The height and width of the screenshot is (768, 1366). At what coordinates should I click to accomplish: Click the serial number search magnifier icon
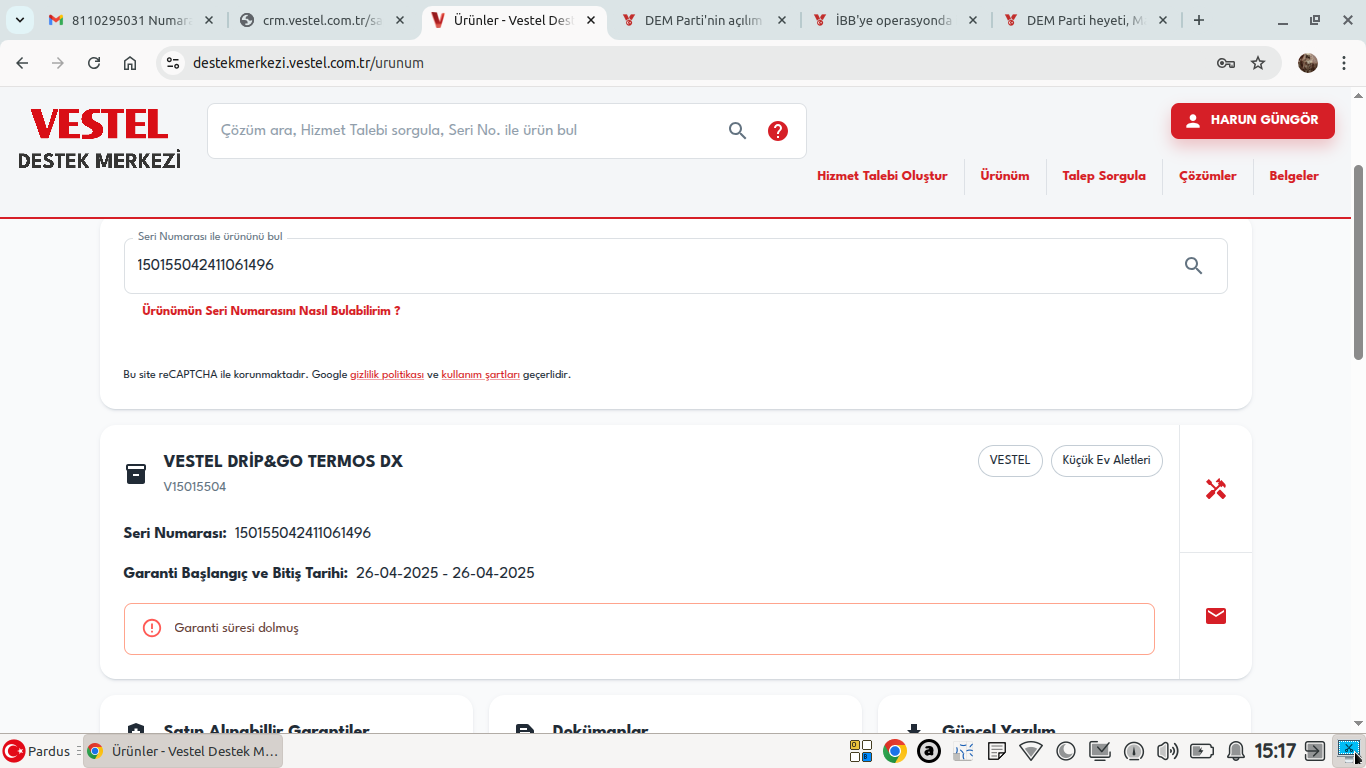(x=1193, y=266)
